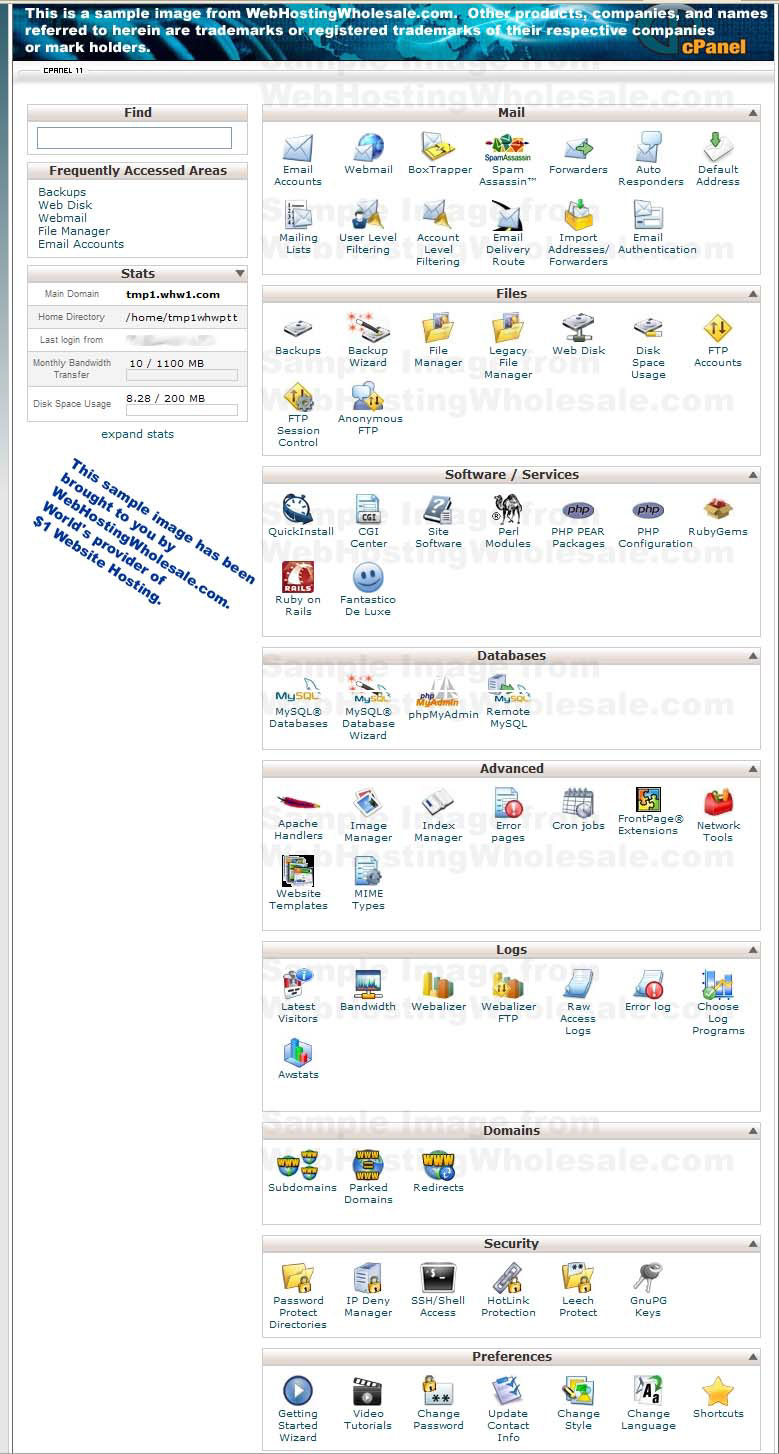Open GnuPG Keys

648,1291
